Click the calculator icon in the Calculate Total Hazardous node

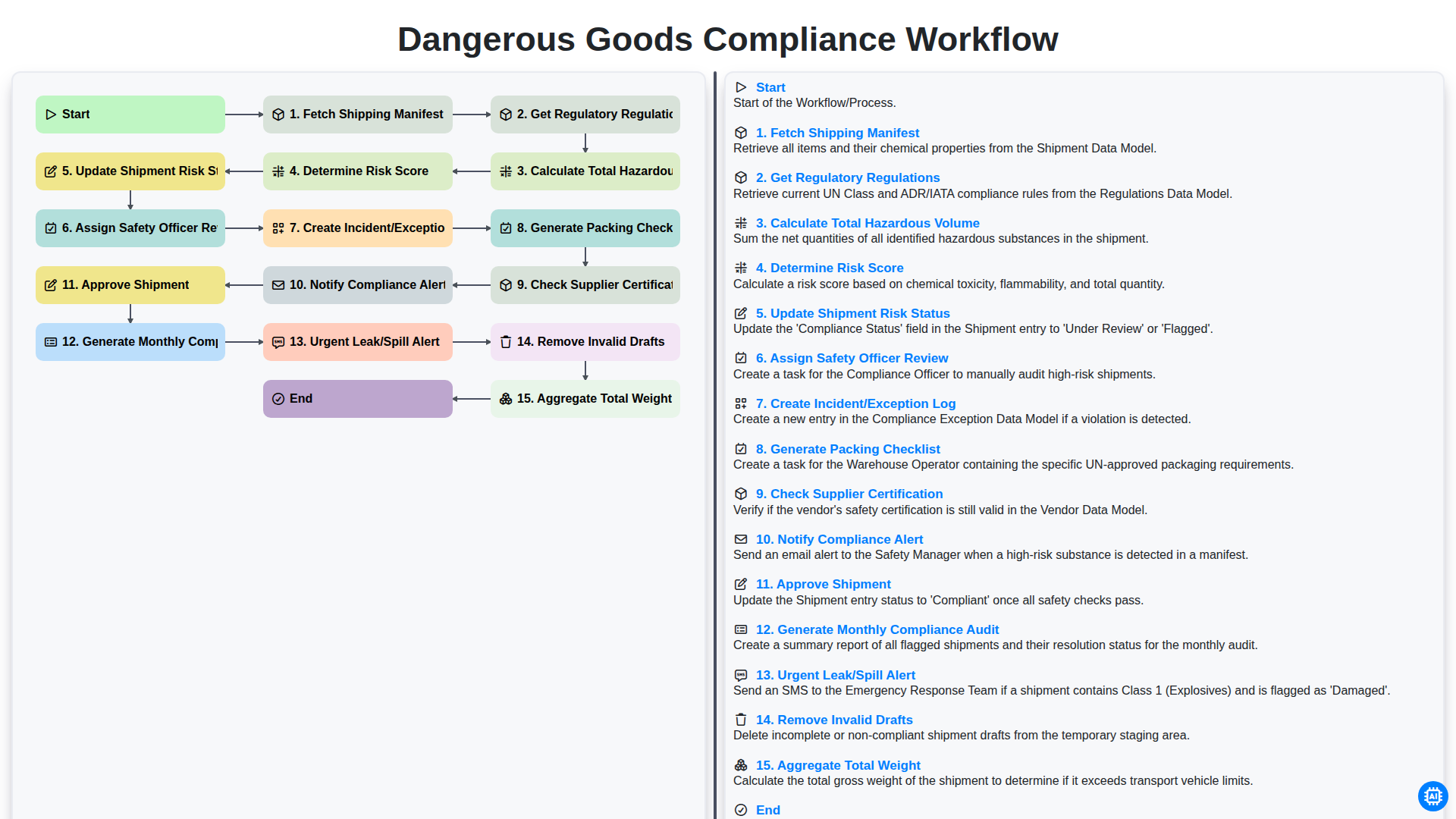[506, 171]
